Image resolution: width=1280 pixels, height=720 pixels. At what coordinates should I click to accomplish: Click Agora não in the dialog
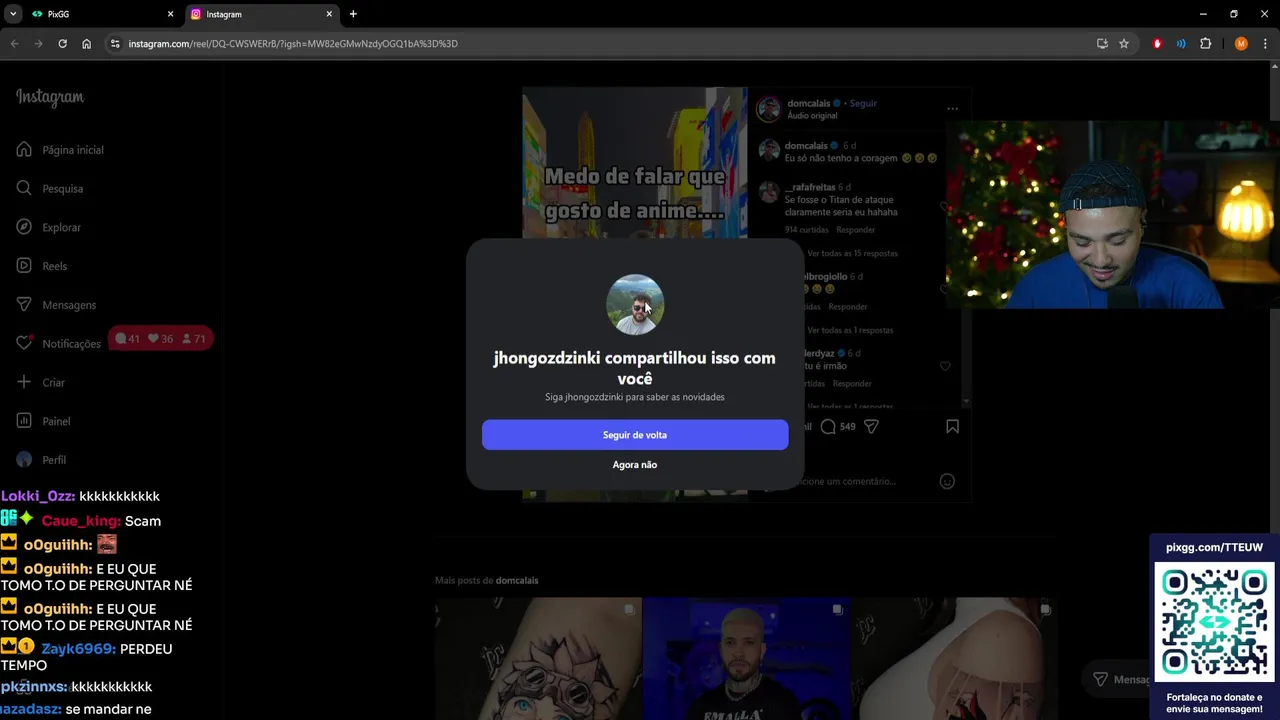pos(635,465)
